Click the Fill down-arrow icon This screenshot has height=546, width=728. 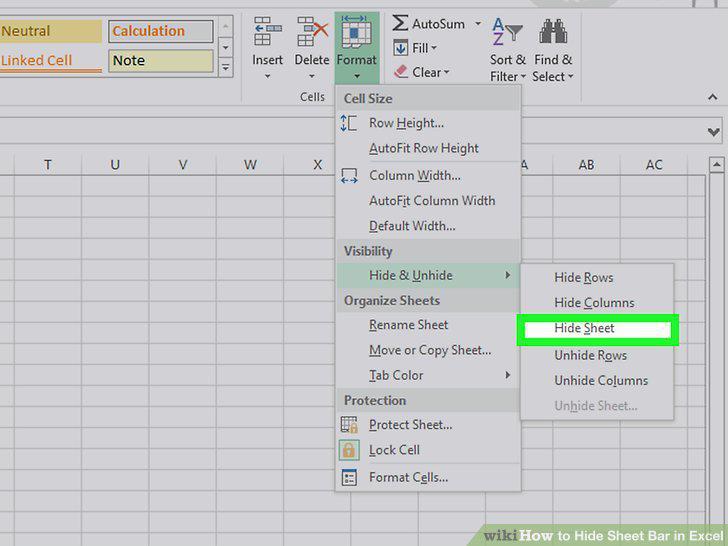[x=401, y=48]
